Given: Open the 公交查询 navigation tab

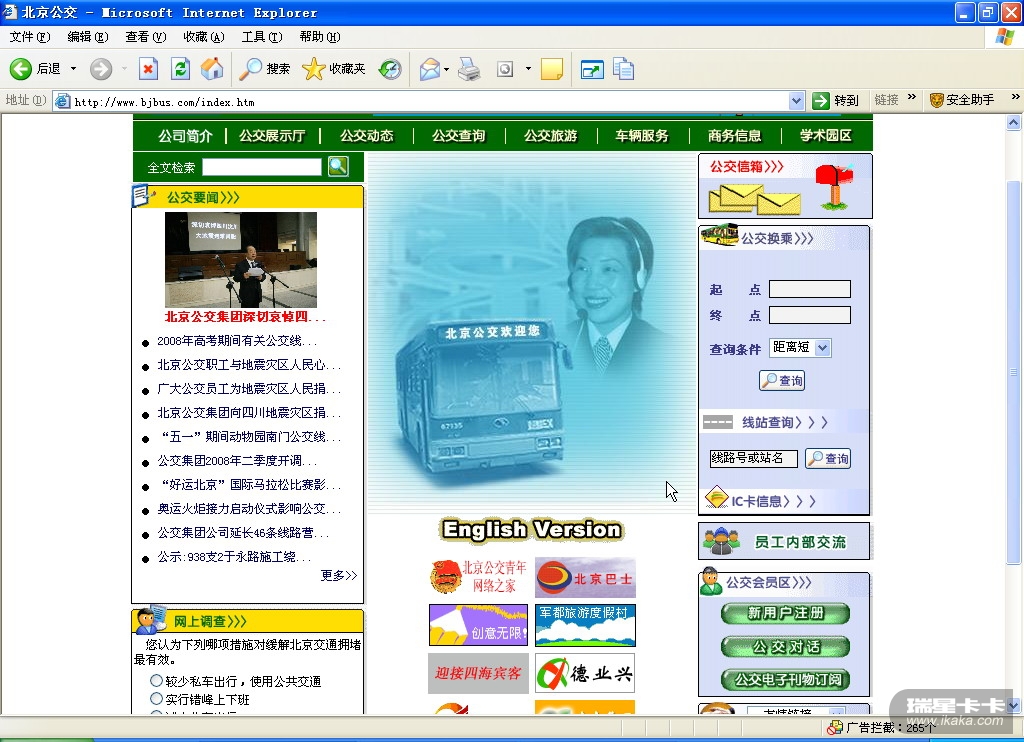Looking at the screenshot, I should (x=458, y=135).
